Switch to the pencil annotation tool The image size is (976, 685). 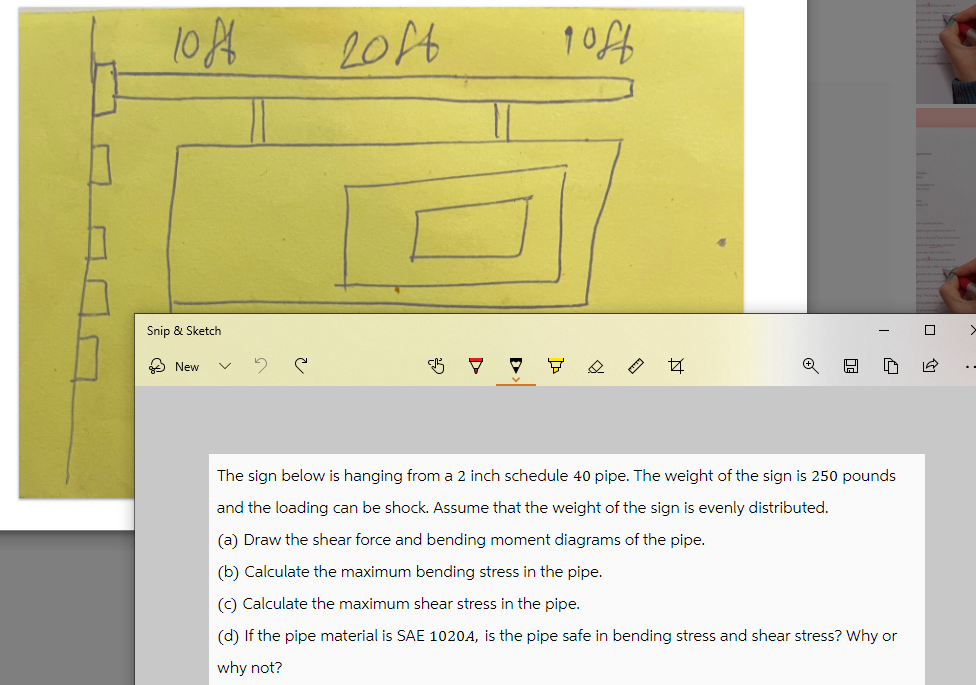coord(516,364)
